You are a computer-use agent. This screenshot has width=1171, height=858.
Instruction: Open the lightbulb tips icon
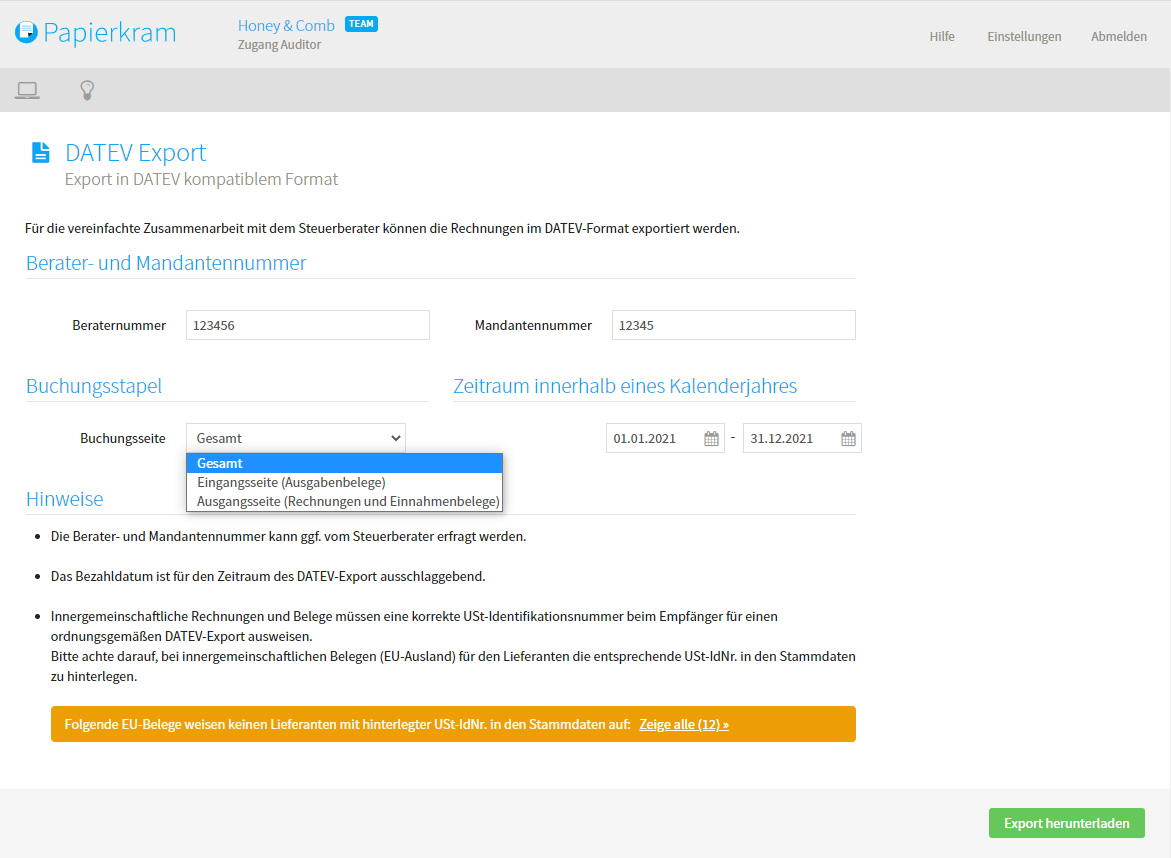(87, 90)
